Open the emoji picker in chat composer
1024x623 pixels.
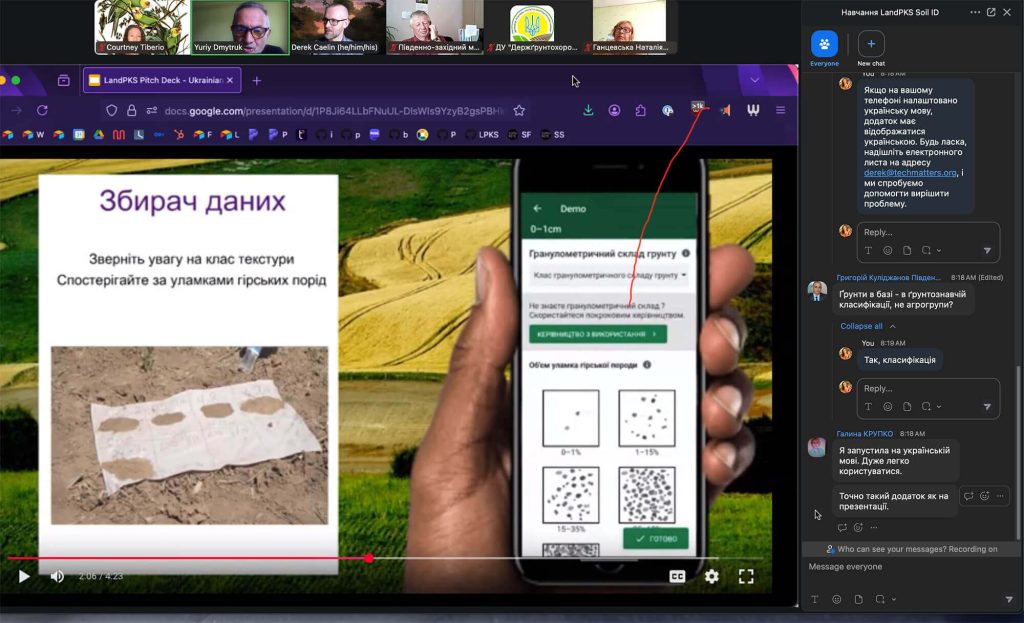point(836,598)
